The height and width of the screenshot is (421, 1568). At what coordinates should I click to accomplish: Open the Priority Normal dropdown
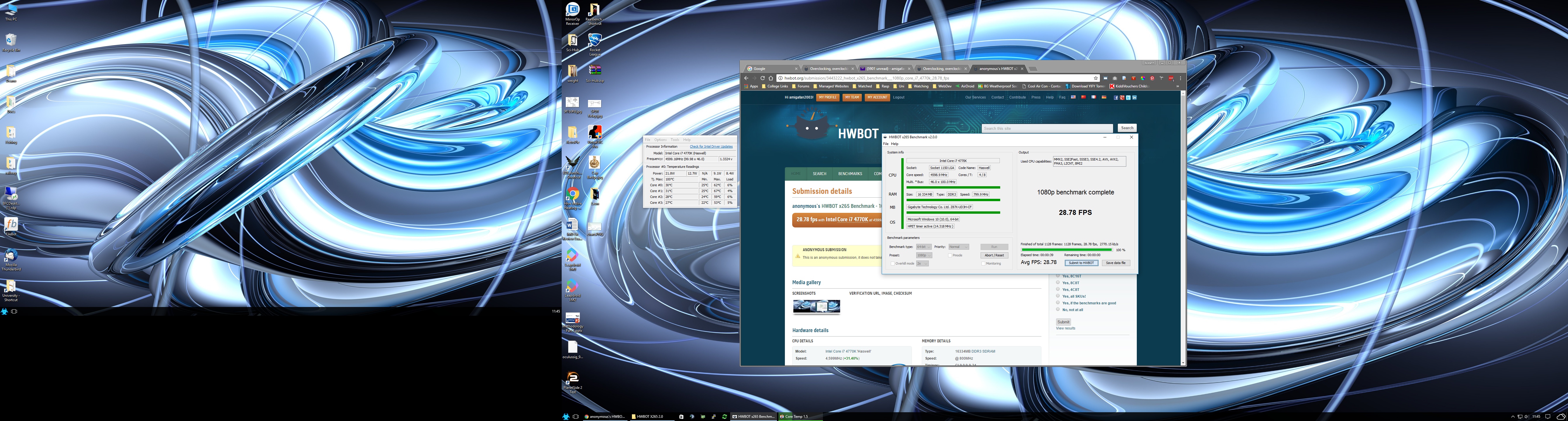tap(959, 247)
